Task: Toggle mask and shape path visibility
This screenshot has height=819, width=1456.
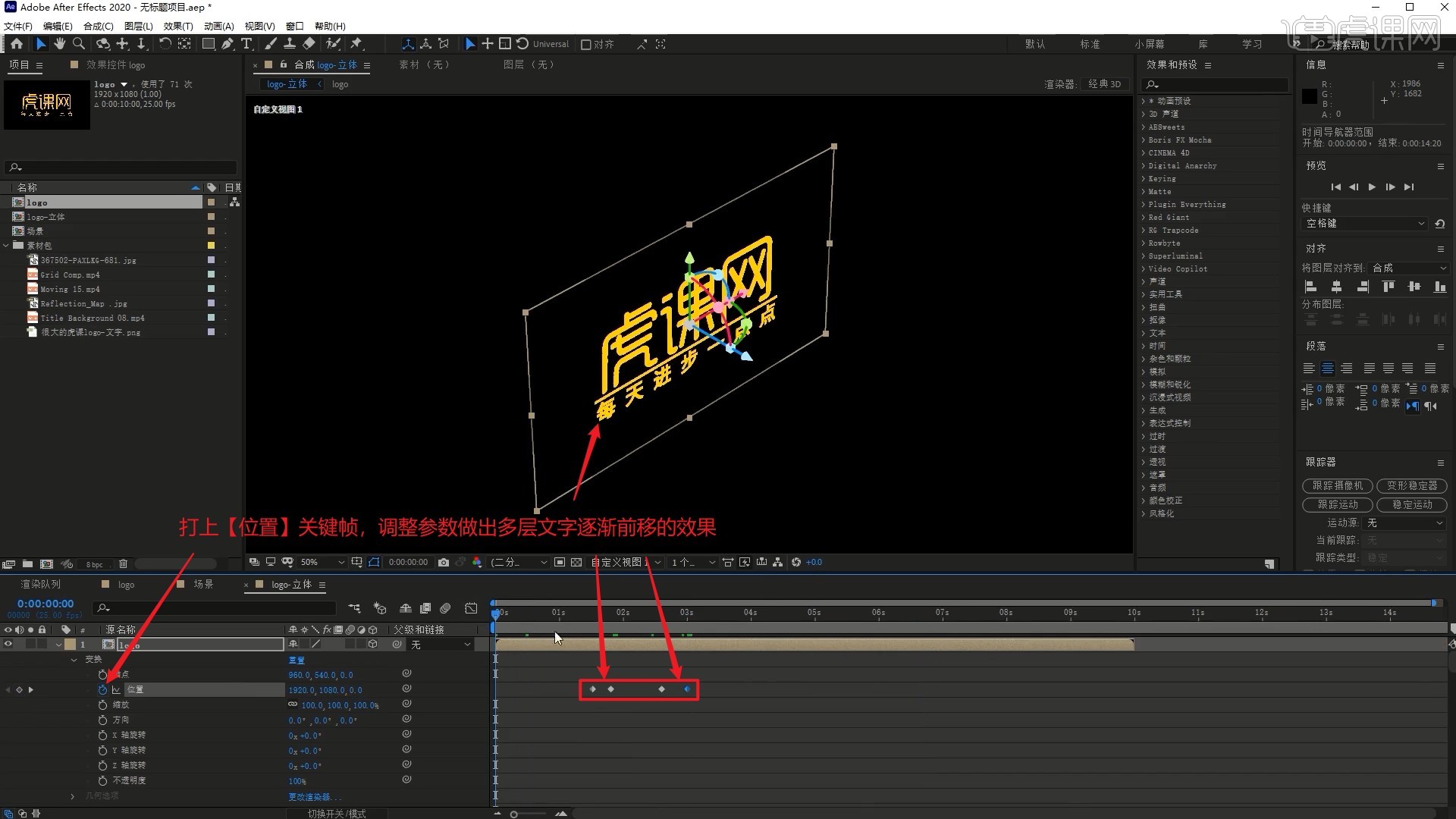Action: tap(374, 563)
